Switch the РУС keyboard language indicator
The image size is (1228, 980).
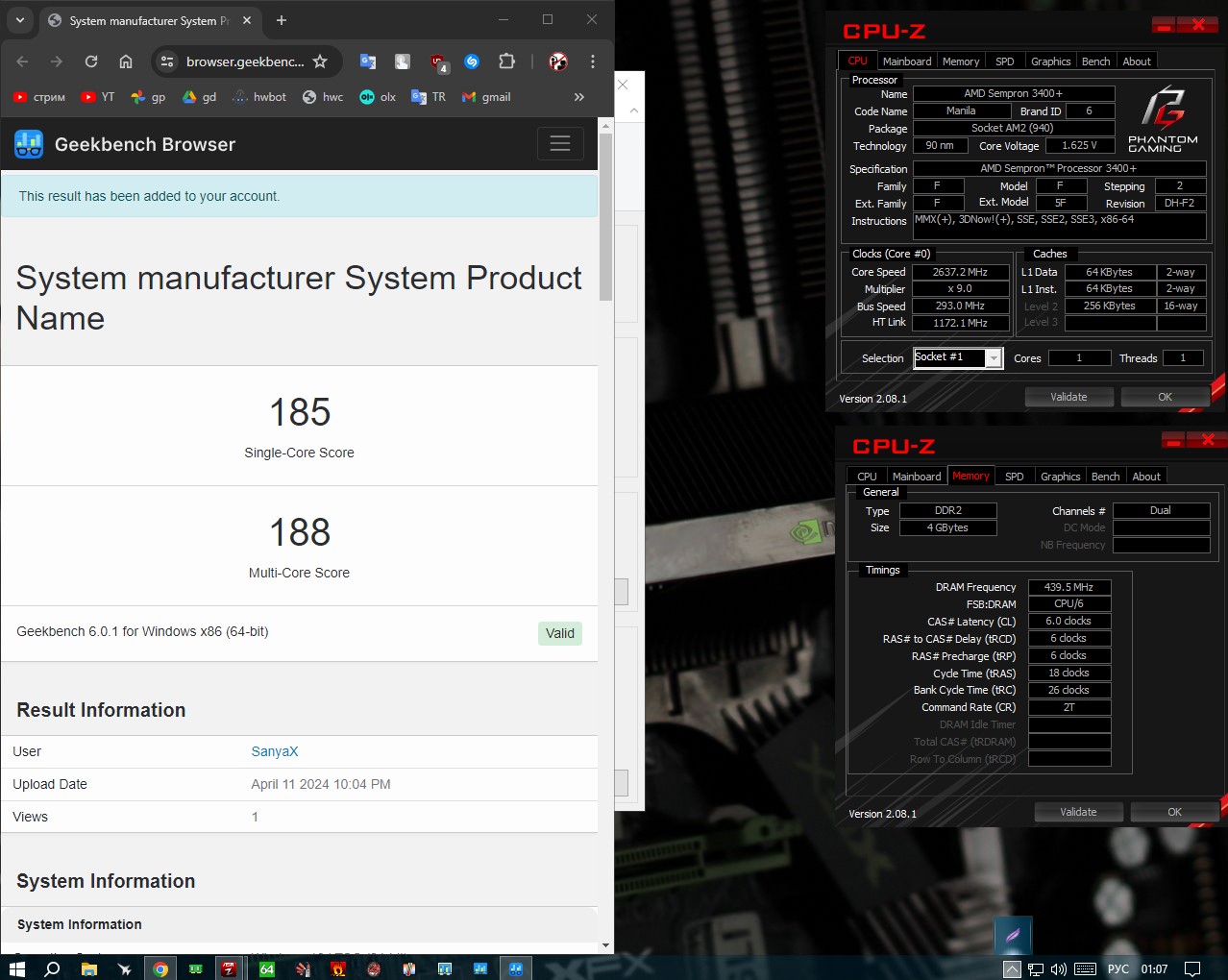coord(1118,968)
